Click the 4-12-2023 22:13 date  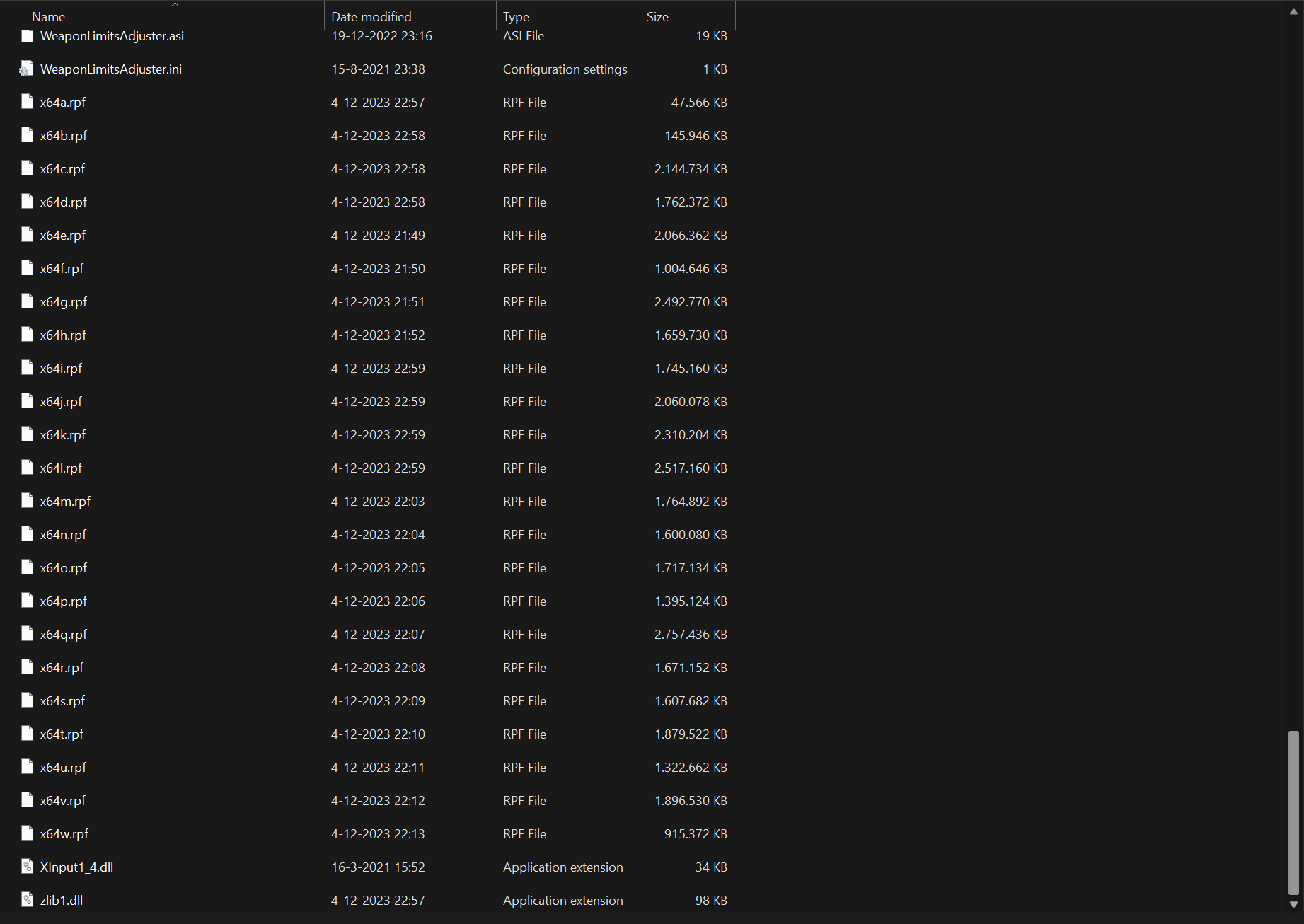(x=378, y=833)
